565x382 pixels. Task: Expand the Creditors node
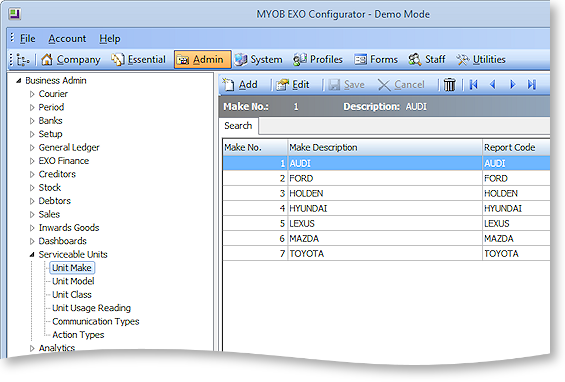32,174
